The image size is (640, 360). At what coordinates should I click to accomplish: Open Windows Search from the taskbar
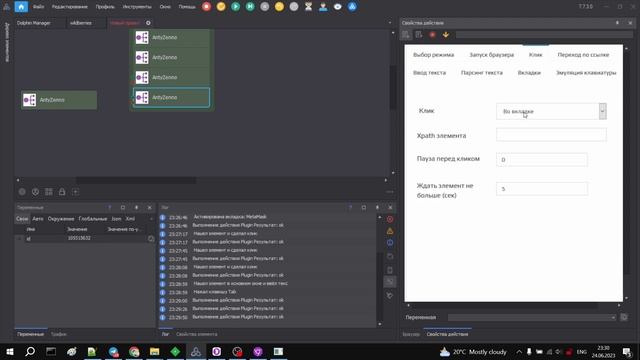coord(30,351)
